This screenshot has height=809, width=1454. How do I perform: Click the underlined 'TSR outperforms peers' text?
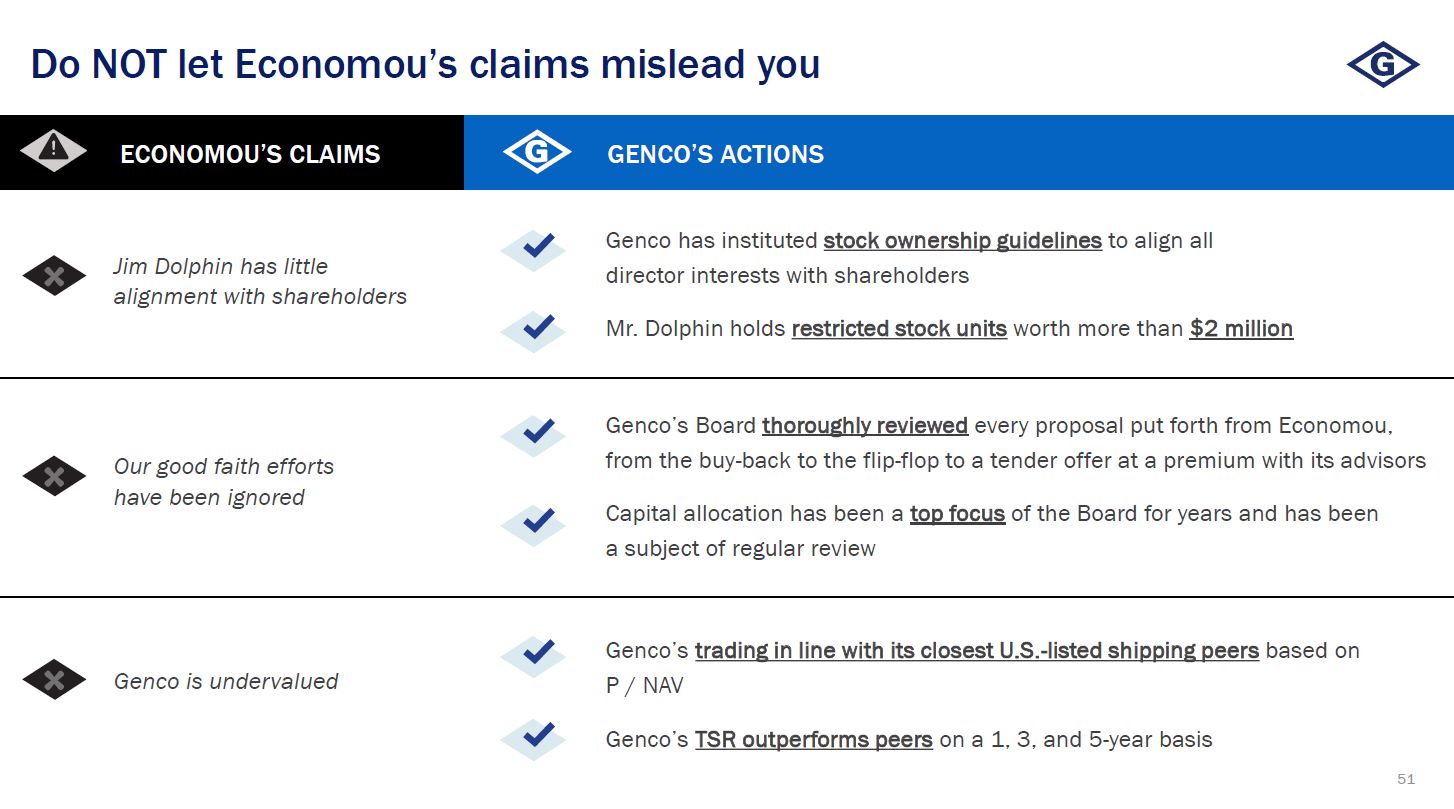click(x=814, y=740)
